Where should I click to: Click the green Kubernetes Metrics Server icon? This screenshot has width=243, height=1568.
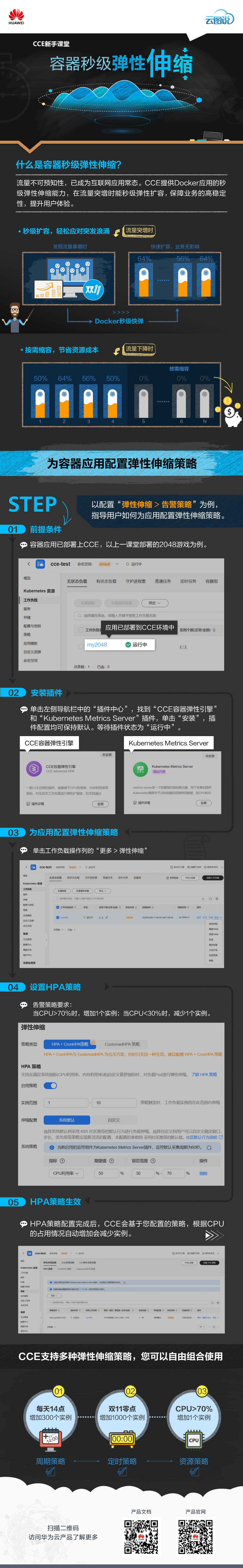pyautogui.click(x=140, y=769)
